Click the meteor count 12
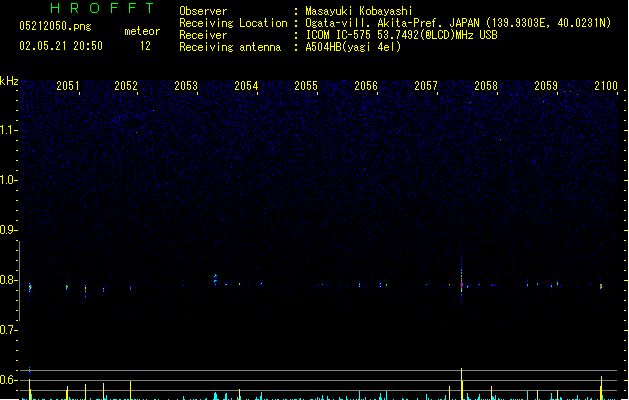 (145, 46)
